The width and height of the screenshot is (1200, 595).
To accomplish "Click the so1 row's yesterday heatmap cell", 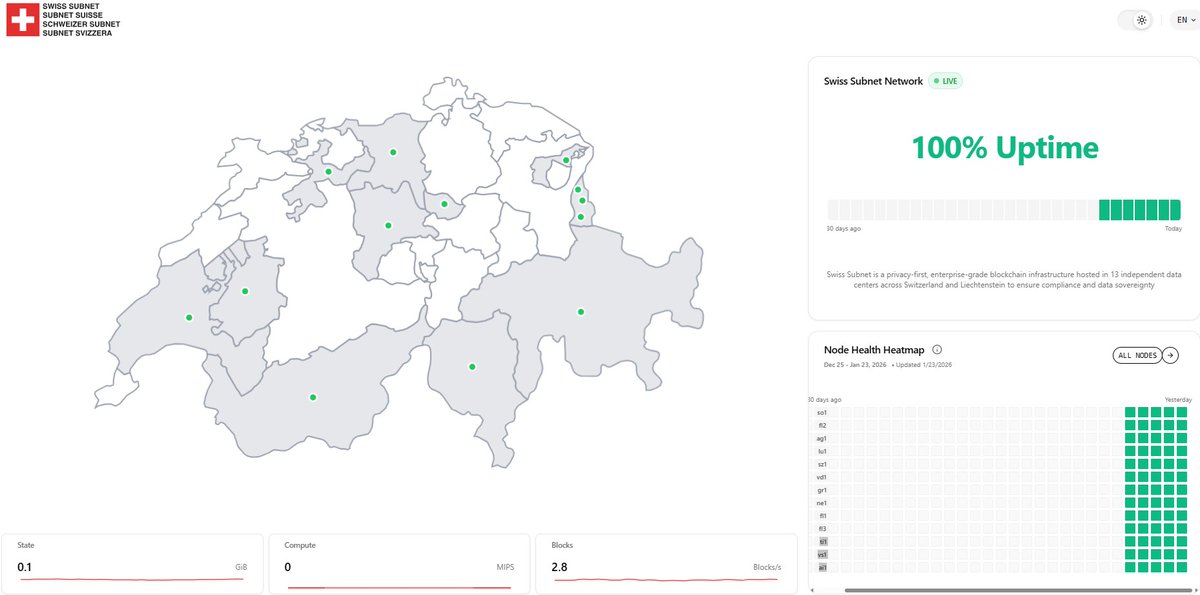I will (1182, 412).
